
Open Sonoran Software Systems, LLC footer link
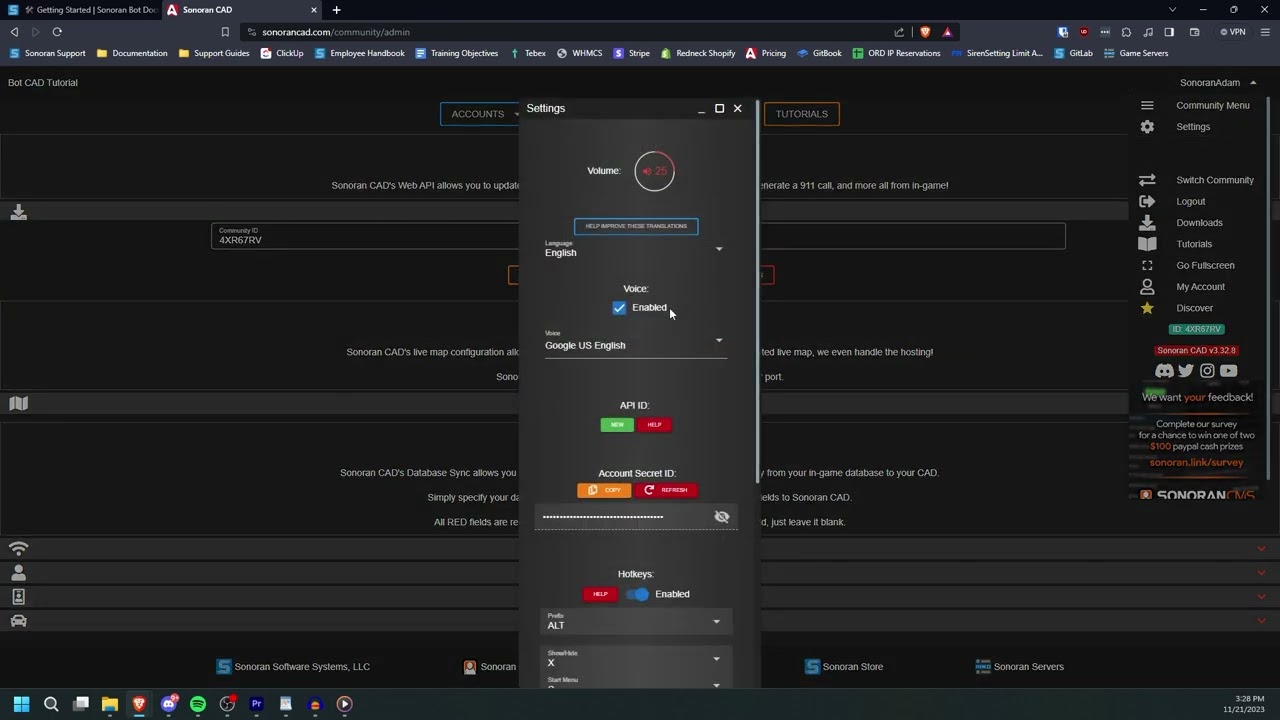[x=294, y=667]
